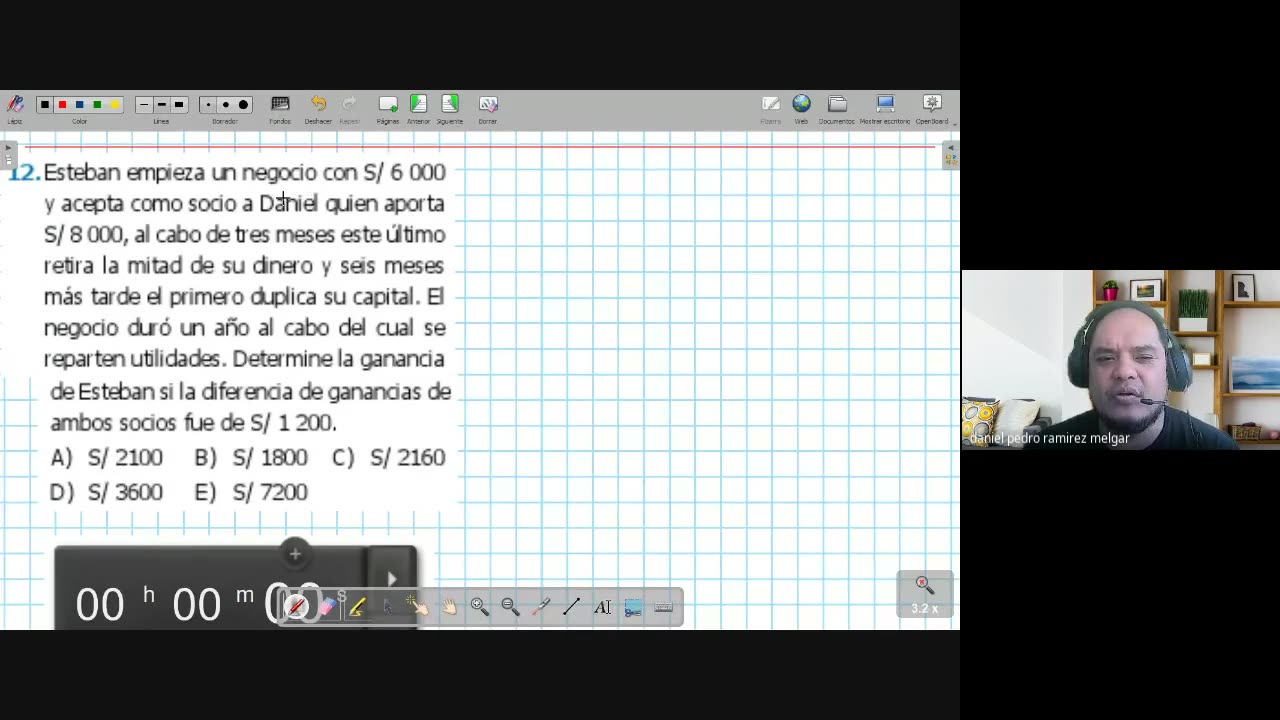This screenshot has width=1280, height=720.
Task: Choose the large eraser size
Action: [243, 104]
